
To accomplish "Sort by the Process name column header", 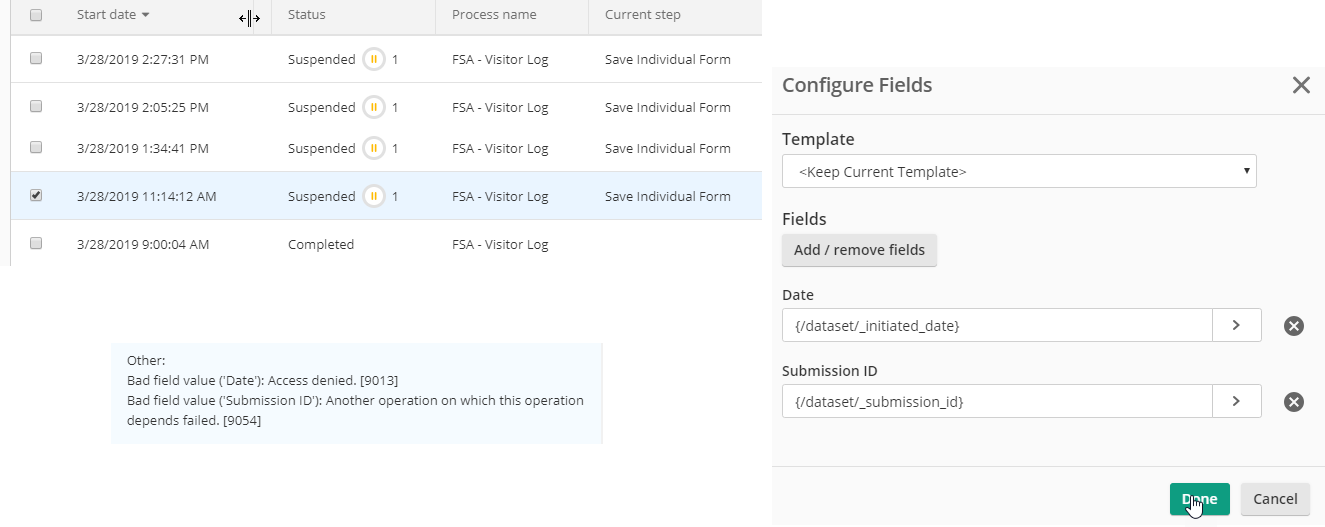I will click(494, 15).
